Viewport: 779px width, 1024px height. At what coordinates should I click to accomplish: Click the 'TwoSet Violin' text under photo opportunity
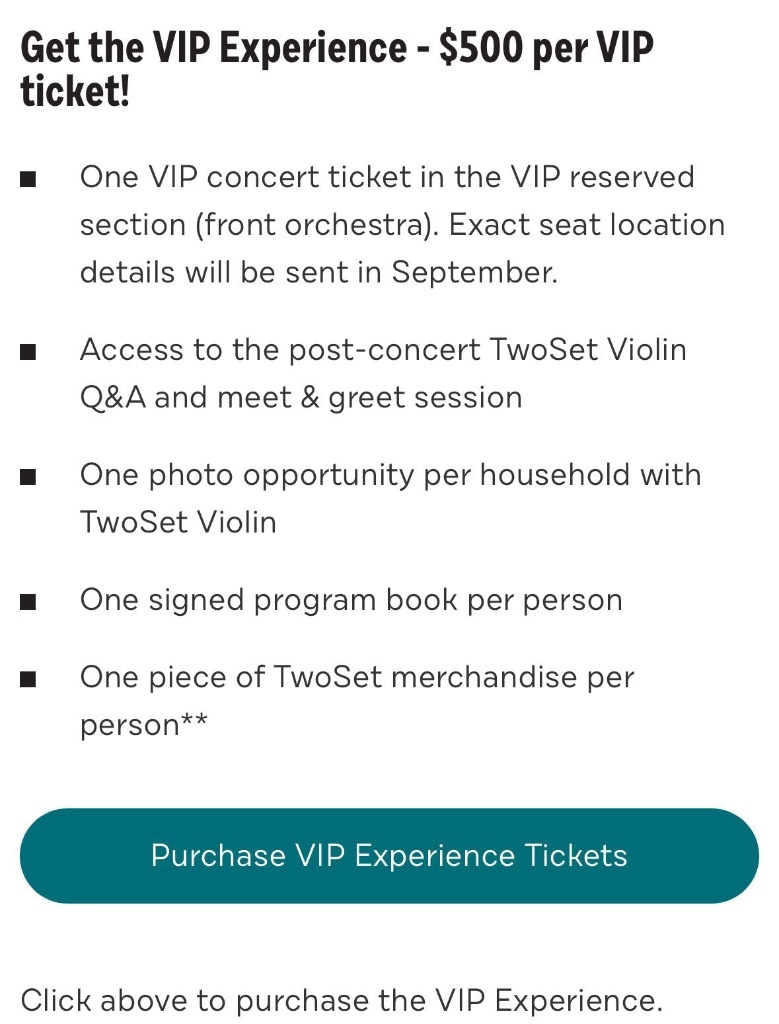click(178, 522)
